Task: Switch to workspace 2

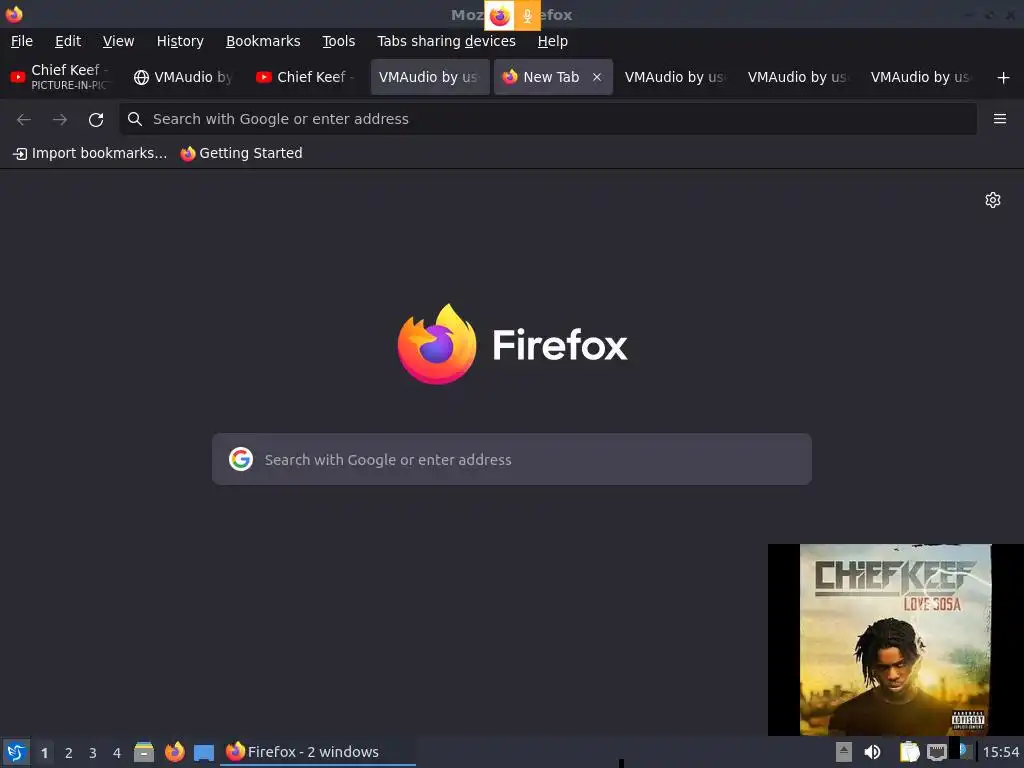Action: (69, 753)
